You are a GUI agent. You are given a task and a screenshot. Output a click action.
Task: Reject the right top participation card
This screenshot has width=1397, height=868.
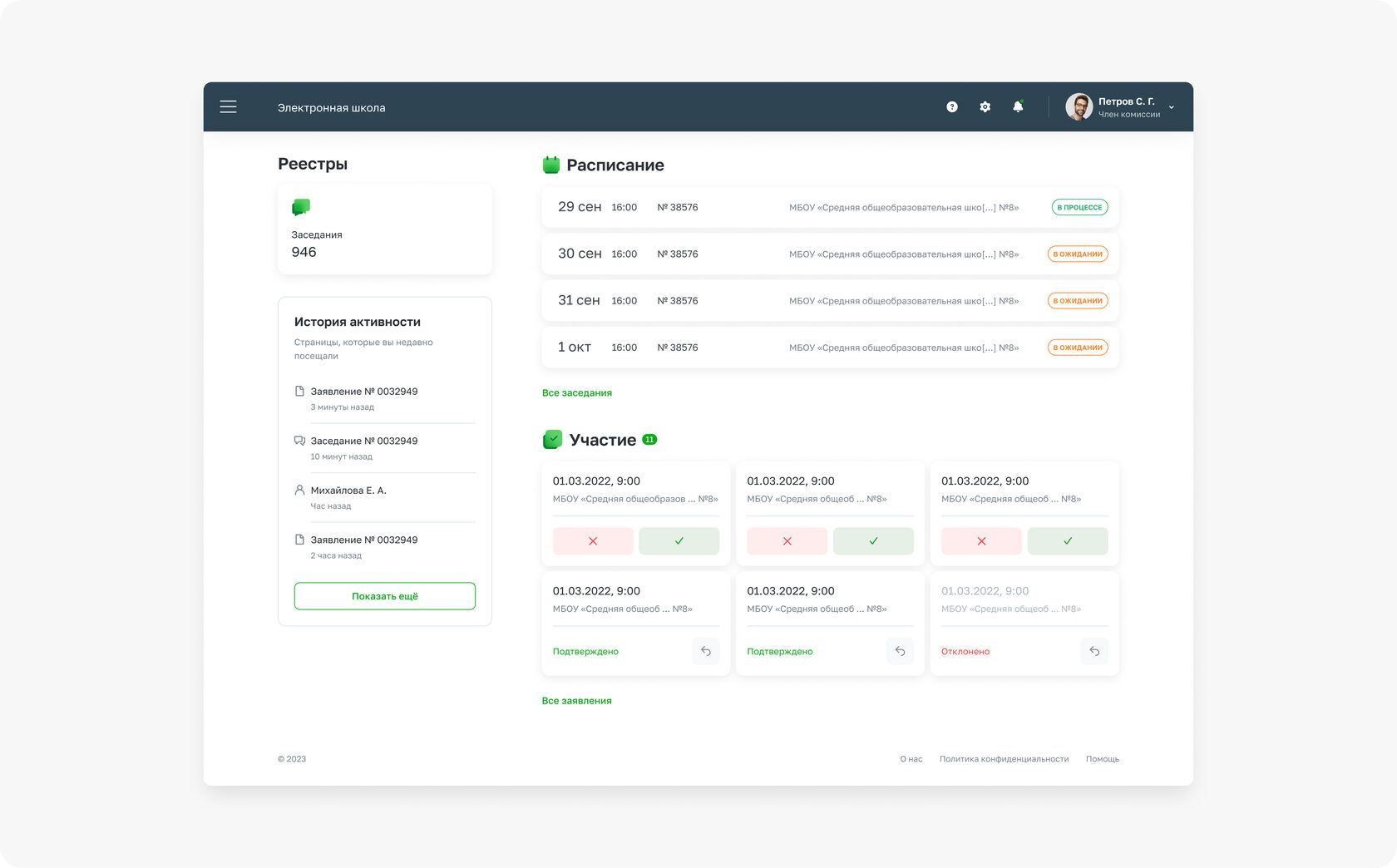(981, 541)
